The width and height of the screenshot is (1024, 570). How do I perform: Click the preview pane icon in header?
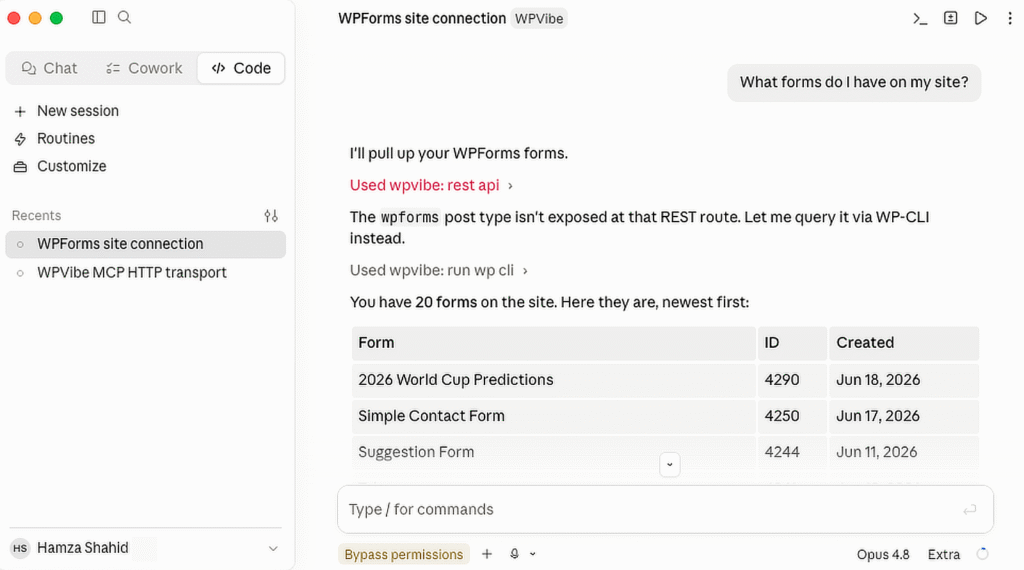950,18
